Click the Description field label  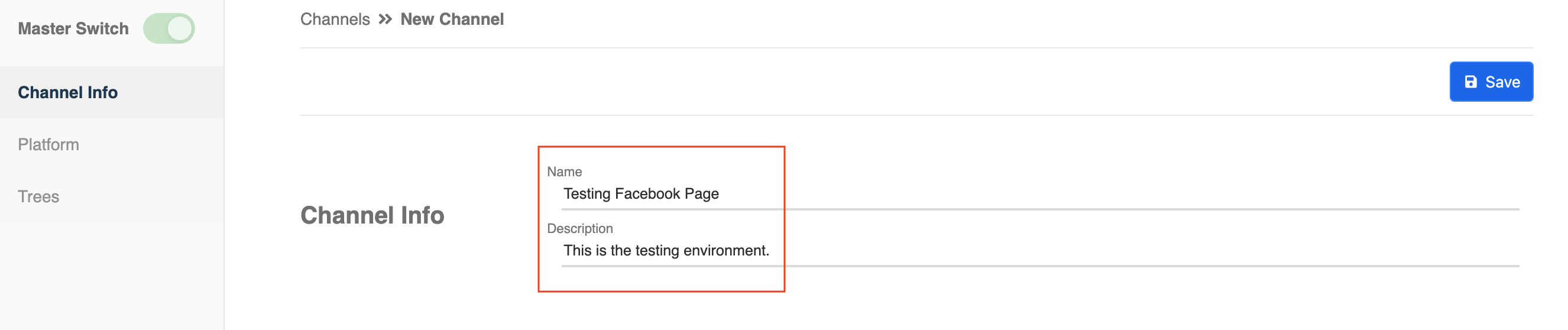pos(579,228)
